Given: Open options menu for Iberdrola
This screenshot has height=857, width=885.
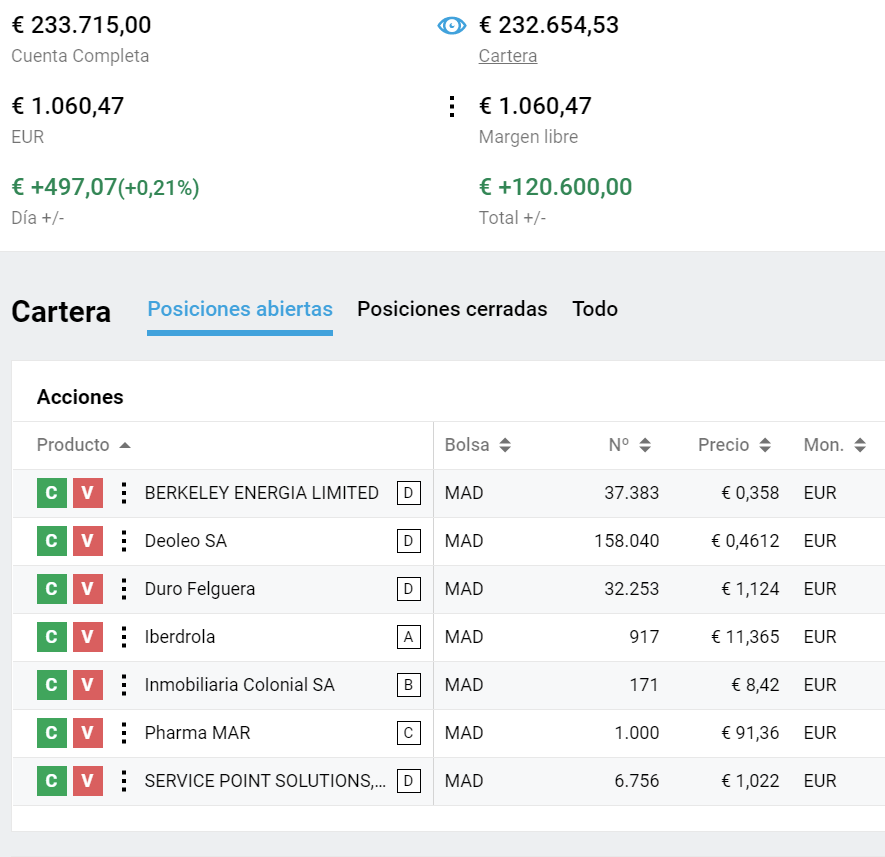Looking at the screenshot, I should coord(124,637).
